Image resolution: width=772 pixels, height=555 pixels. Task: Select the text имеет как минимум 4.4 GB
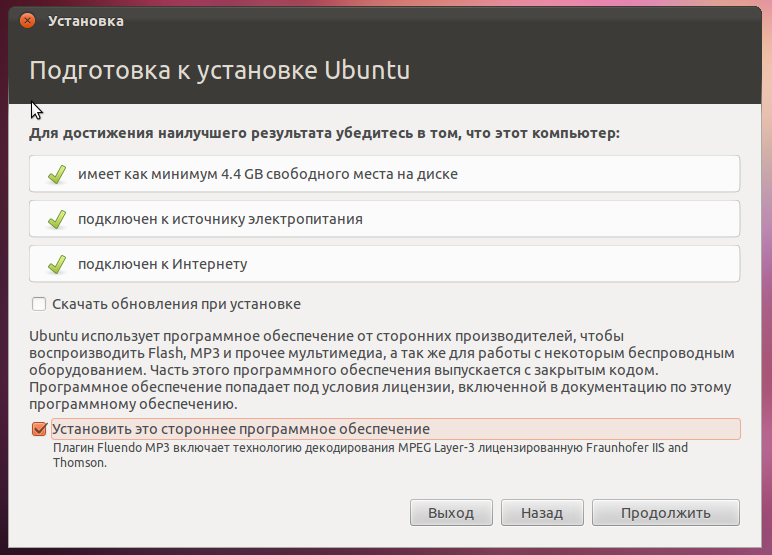[x=170, y=174]
